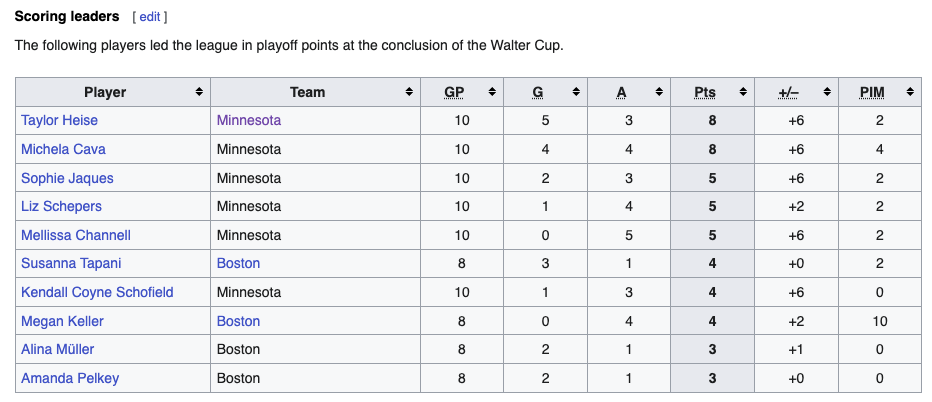Viewport: 932px width, 402px height.
Task: Open Sophie Jaques player link
Action: tap(67, 178)
